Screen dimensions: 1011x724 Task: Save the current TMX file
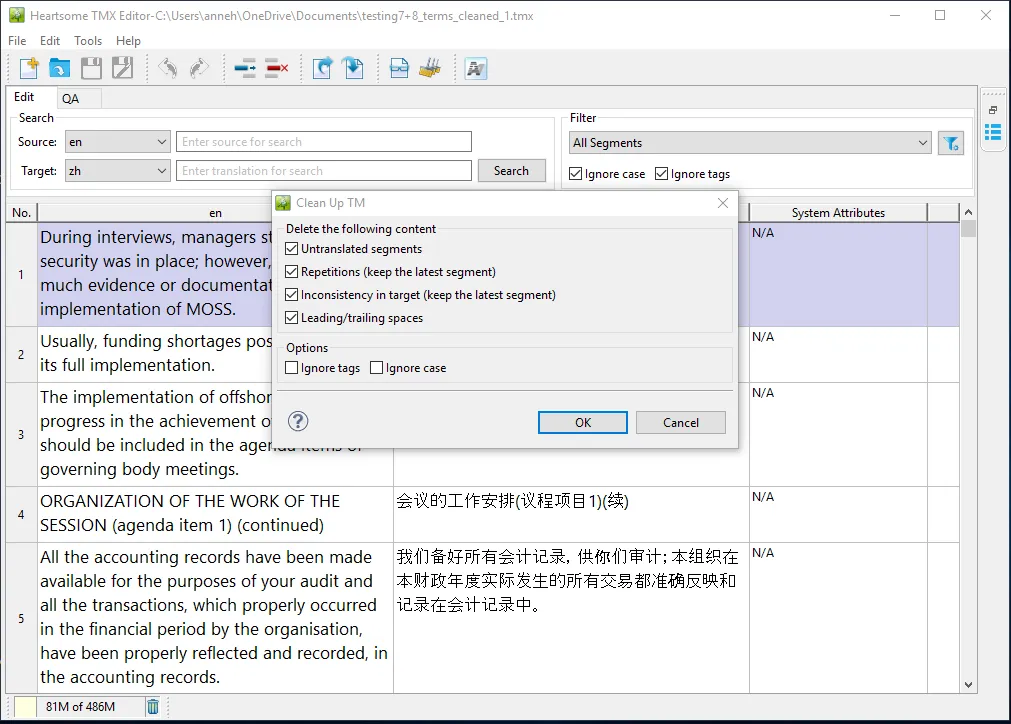click(x=91, y=67)
